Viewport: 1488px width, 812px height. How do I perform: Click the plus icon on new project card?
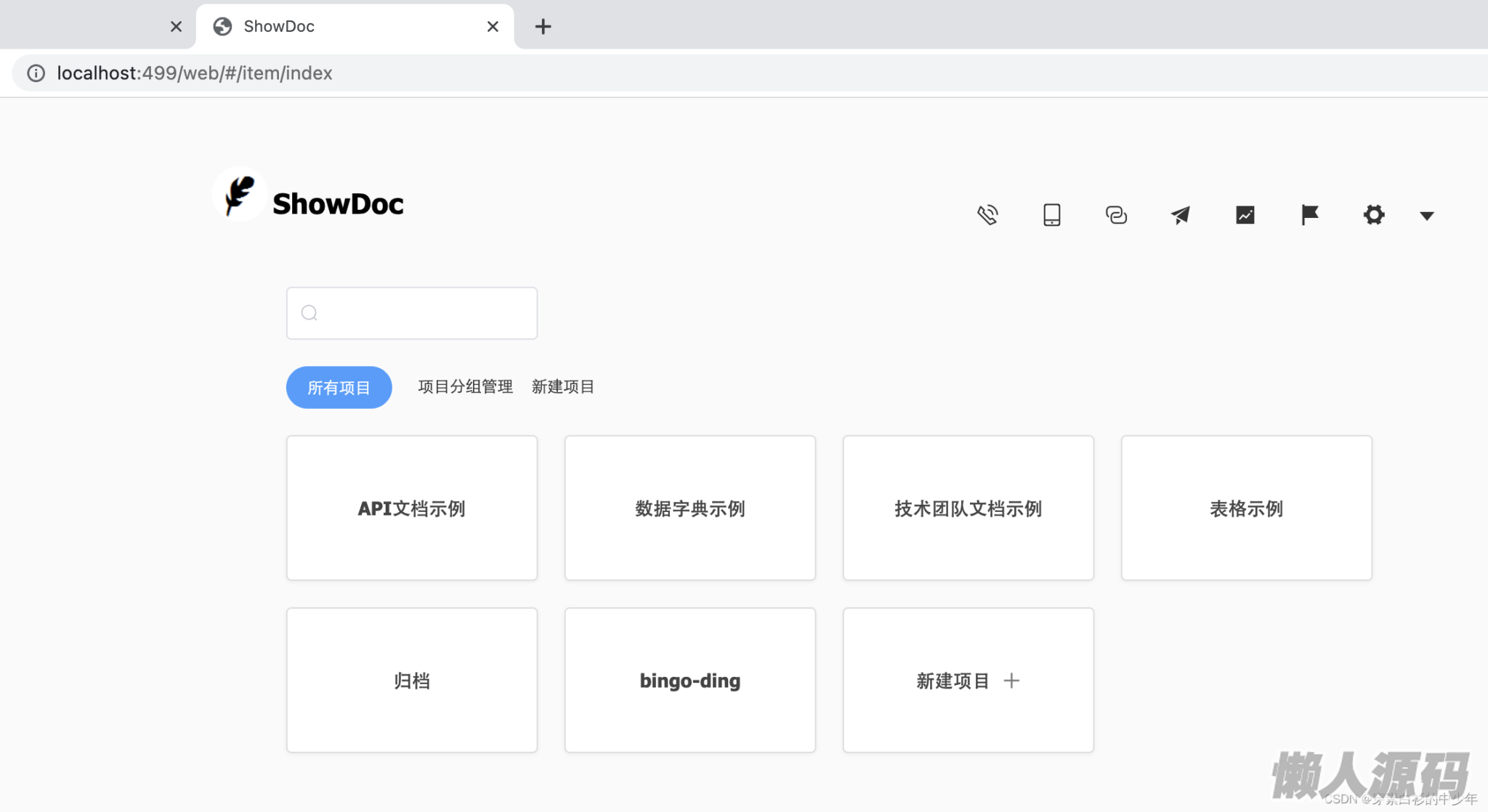coord(1011,681)
